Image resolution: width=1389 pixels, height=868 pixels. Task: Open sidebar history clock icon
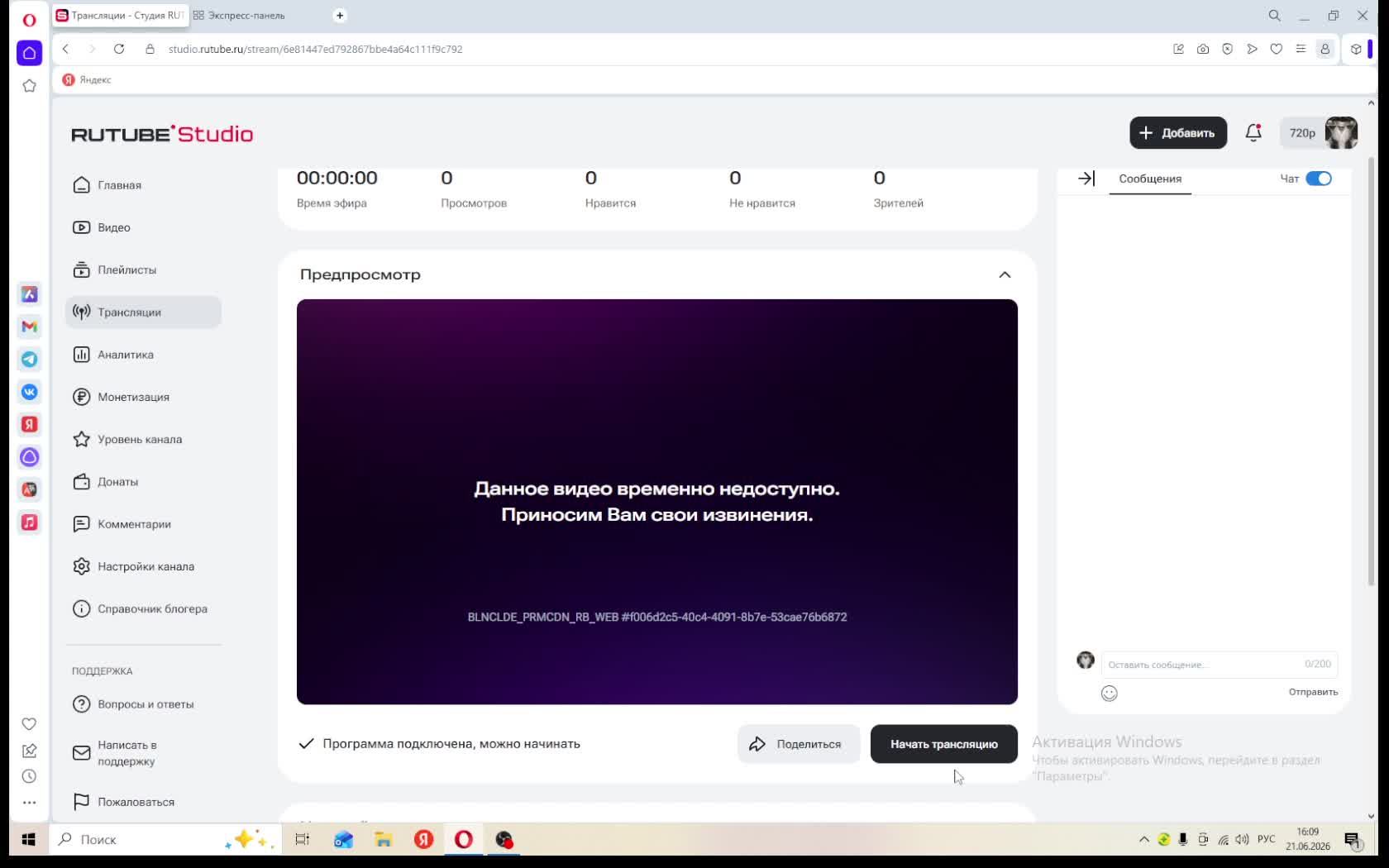[29, 776]
